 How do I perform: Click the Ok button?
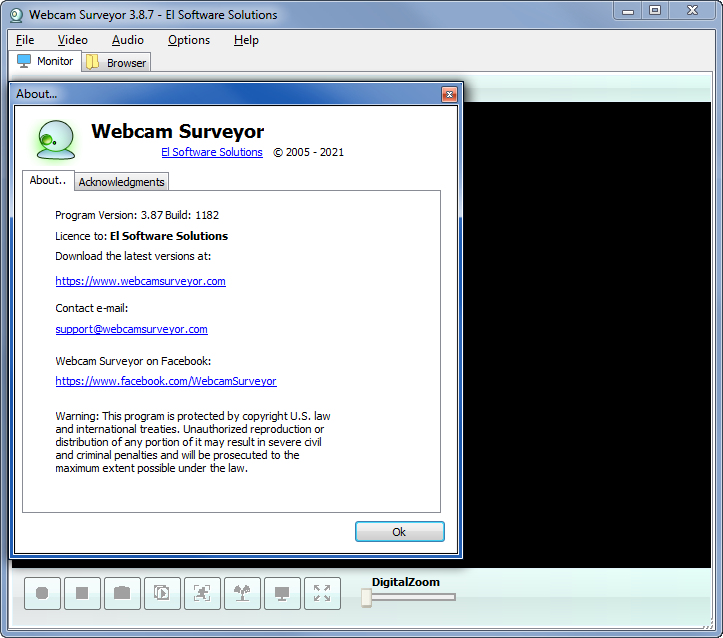point(400,532)
